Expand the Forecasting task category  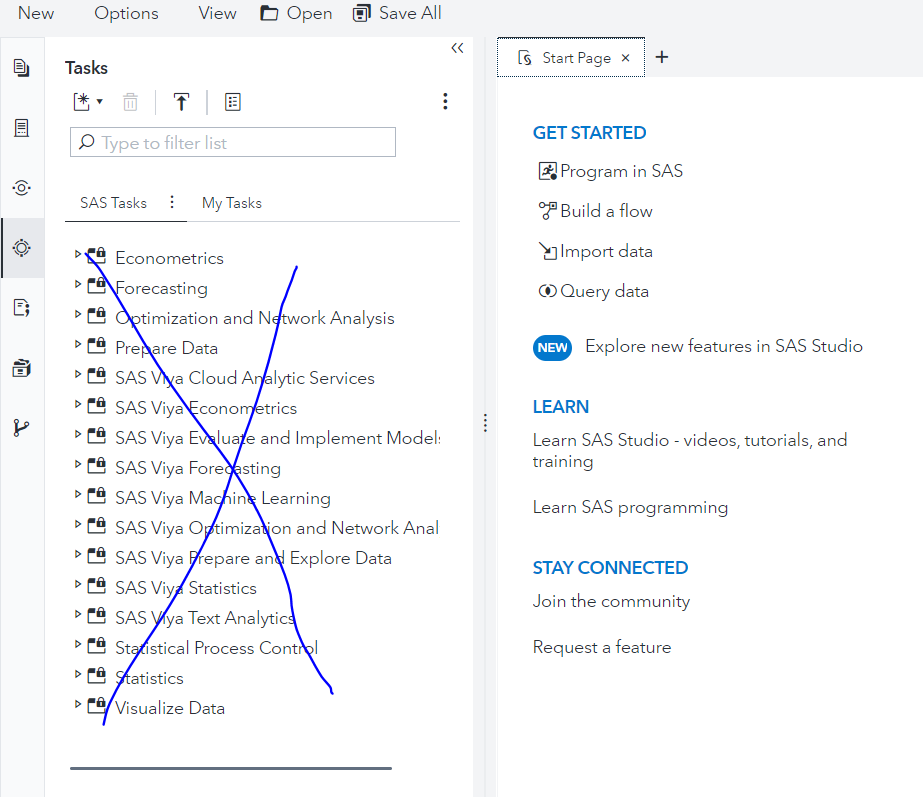pos(79,287)
